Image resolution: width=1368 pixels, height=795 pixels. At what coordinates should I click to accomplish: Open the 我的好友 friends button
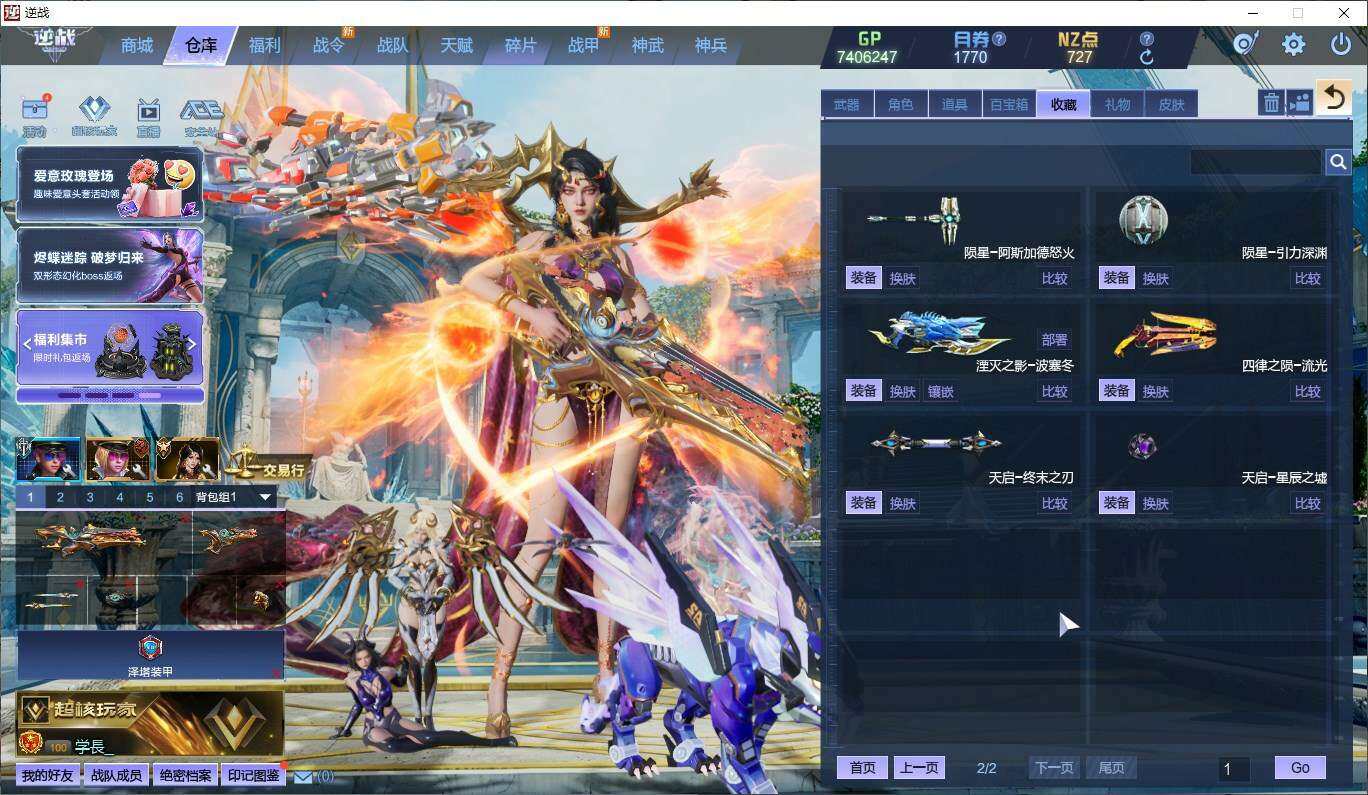[48, 776]
